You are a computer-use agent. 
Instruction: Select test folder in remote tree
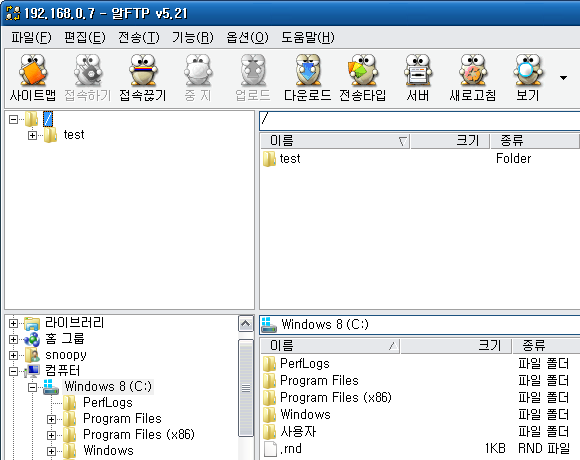[x=74, y=135]
